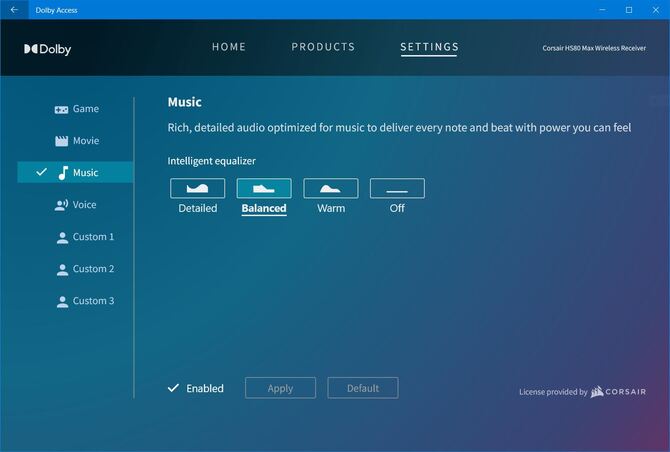Select the Custom 2 profile label

click(x=94, y=269)
